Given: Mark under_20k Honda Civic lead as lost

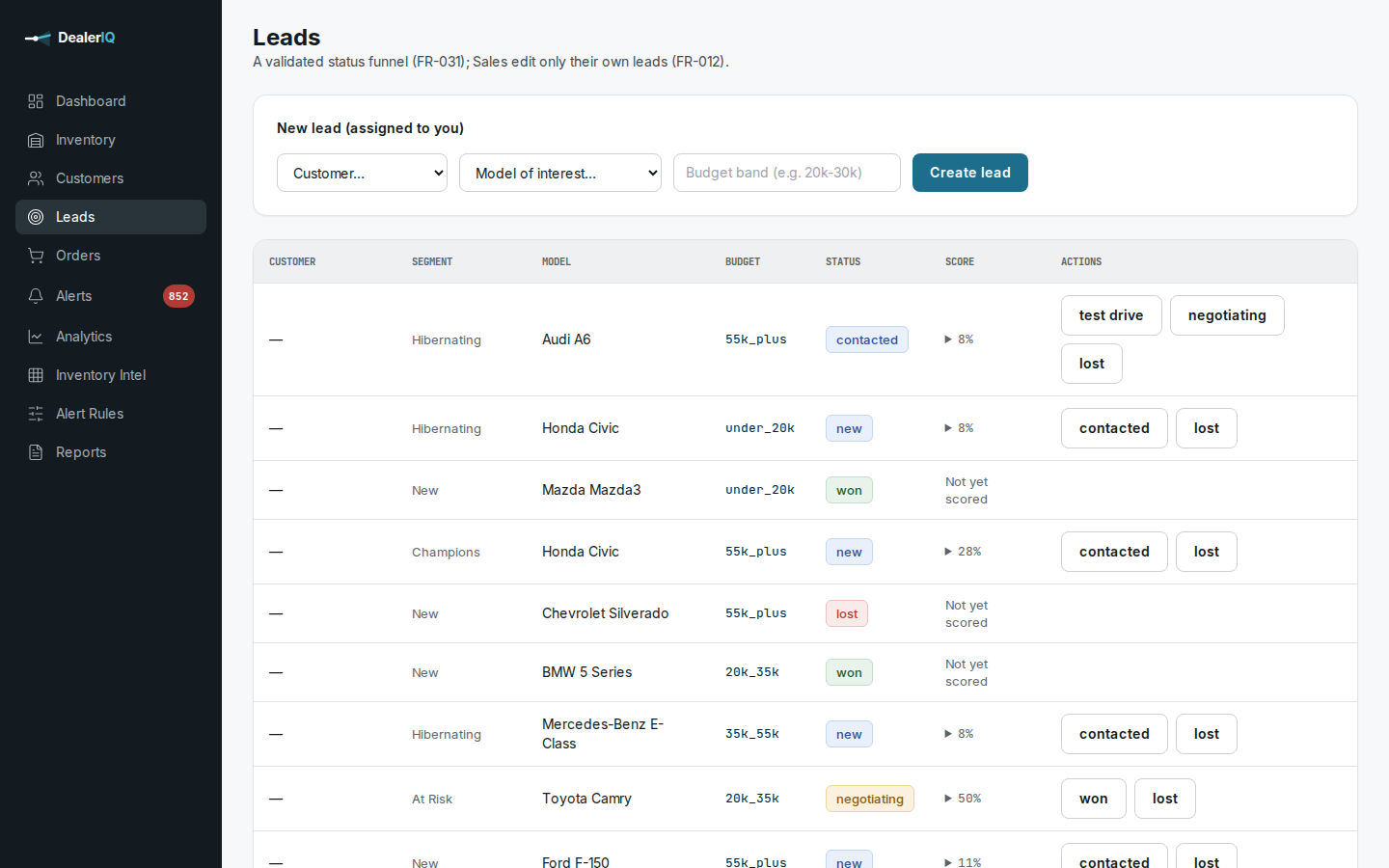Looking at the screenshot, I should coord(1207,428).
